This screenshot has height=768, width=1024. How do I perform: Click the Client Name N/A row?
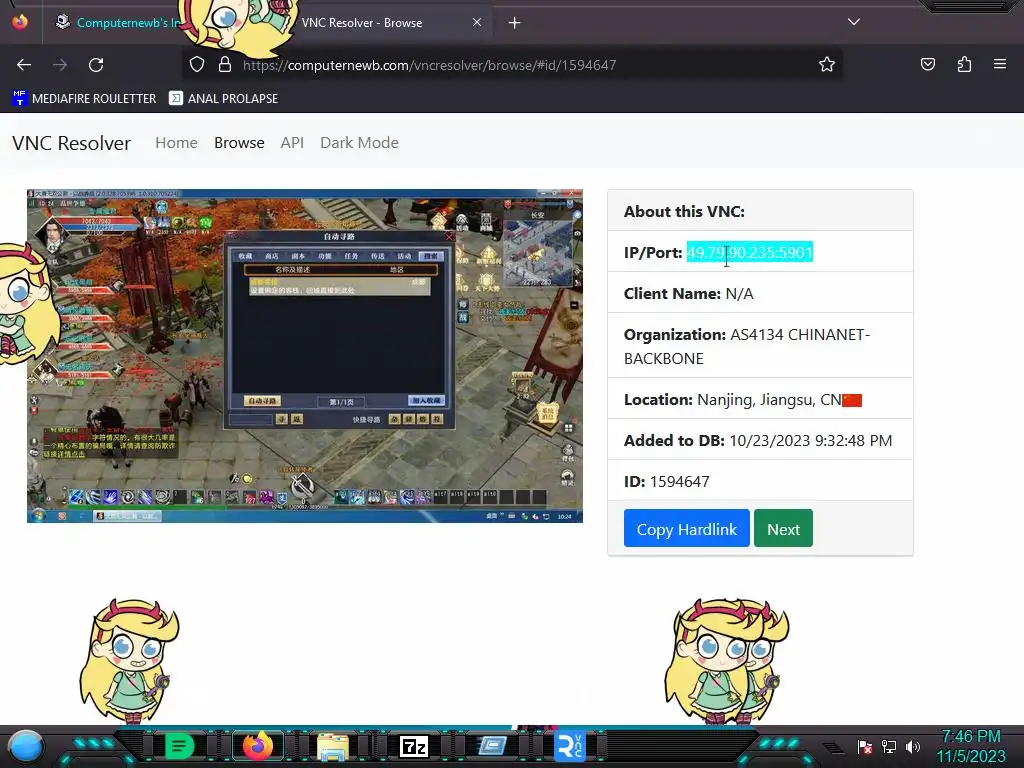tap(760, 293)
